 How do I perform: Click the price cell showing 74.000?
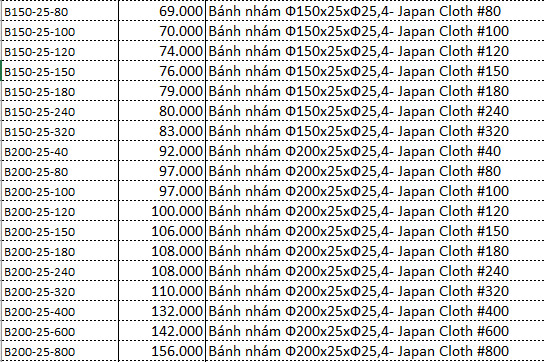[x=162, y=51]
